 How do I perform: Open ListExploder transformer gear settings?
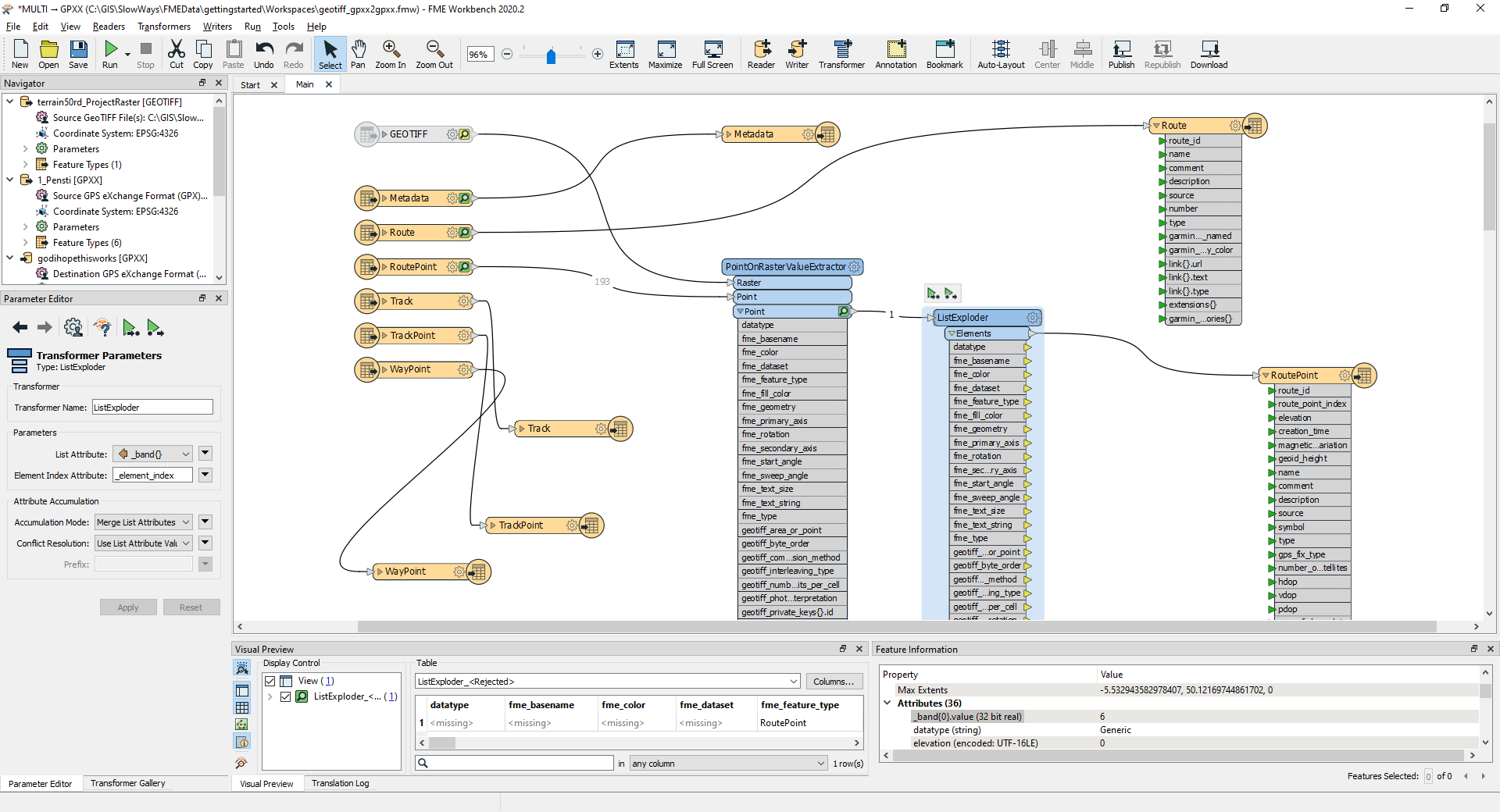pyautogui.click(x=1033, y=318)
